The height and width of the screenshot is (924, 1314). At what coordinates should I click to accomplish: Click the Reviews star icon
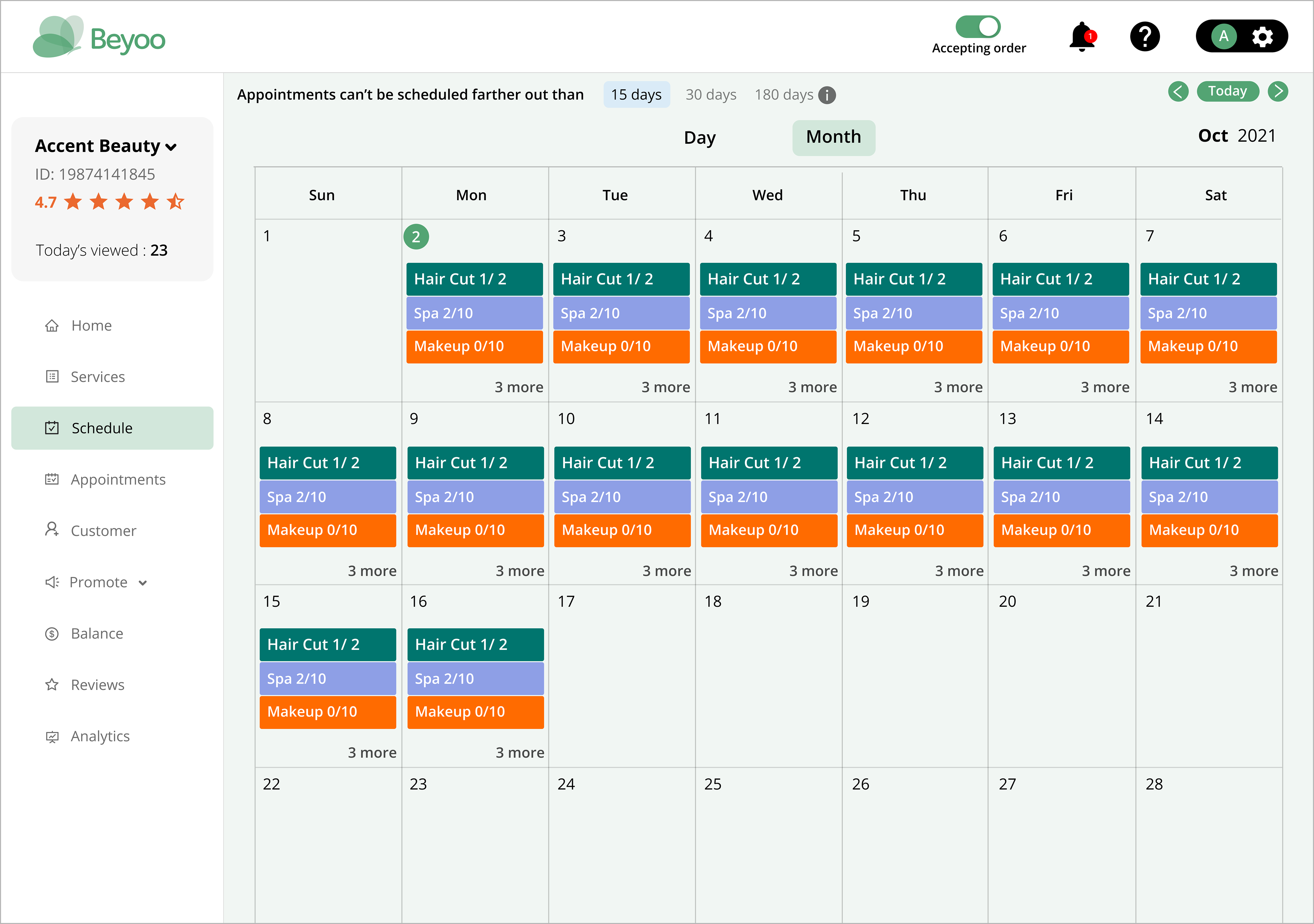[x=52, y=685]
